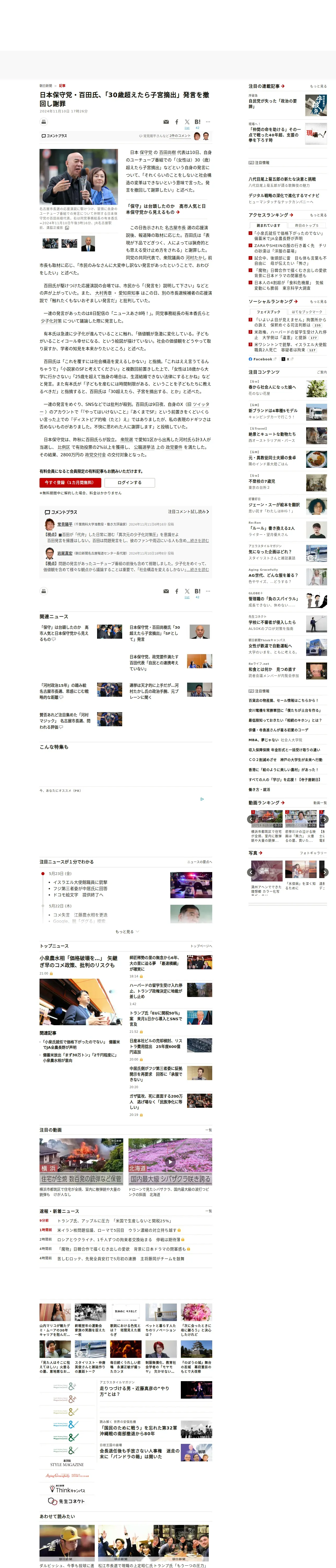Share article on X icon at top
This screenshot has width=336, height=1568.
tap(187, 122)
